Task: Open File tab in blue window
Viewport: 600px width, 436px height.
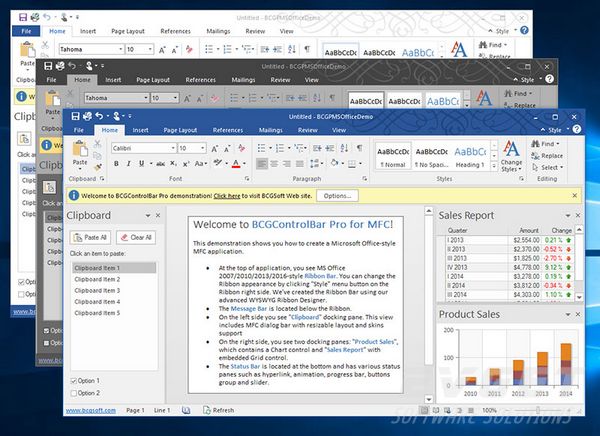Action: pos(78,130)
